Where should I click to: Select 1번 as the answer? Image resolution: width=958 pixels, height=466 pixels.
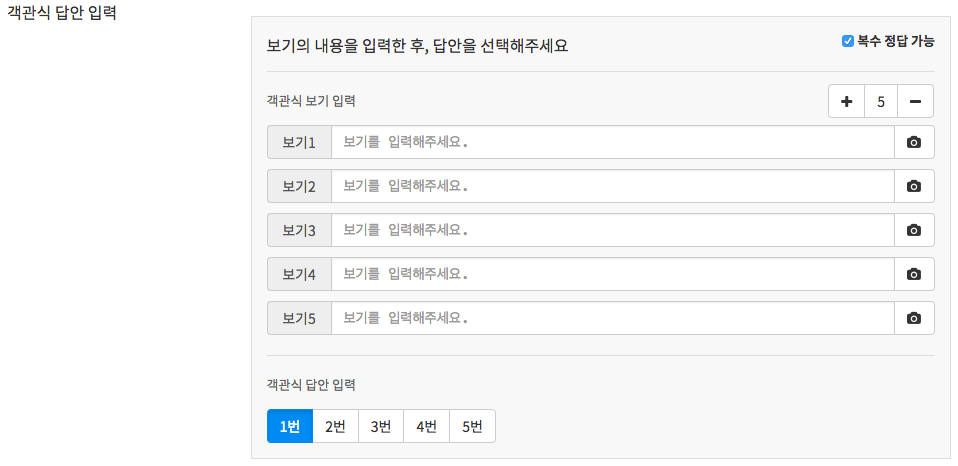(x=290, y=426)
